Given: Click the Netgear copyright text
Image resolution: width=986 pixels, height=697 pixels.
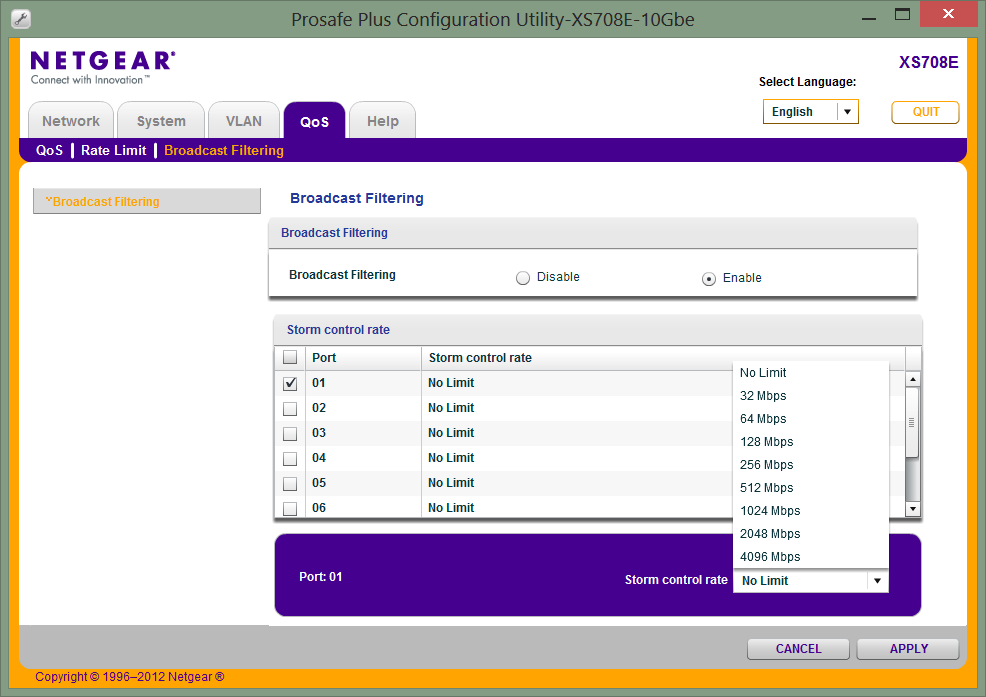Looking at the screenshot, I should [130, 677].
